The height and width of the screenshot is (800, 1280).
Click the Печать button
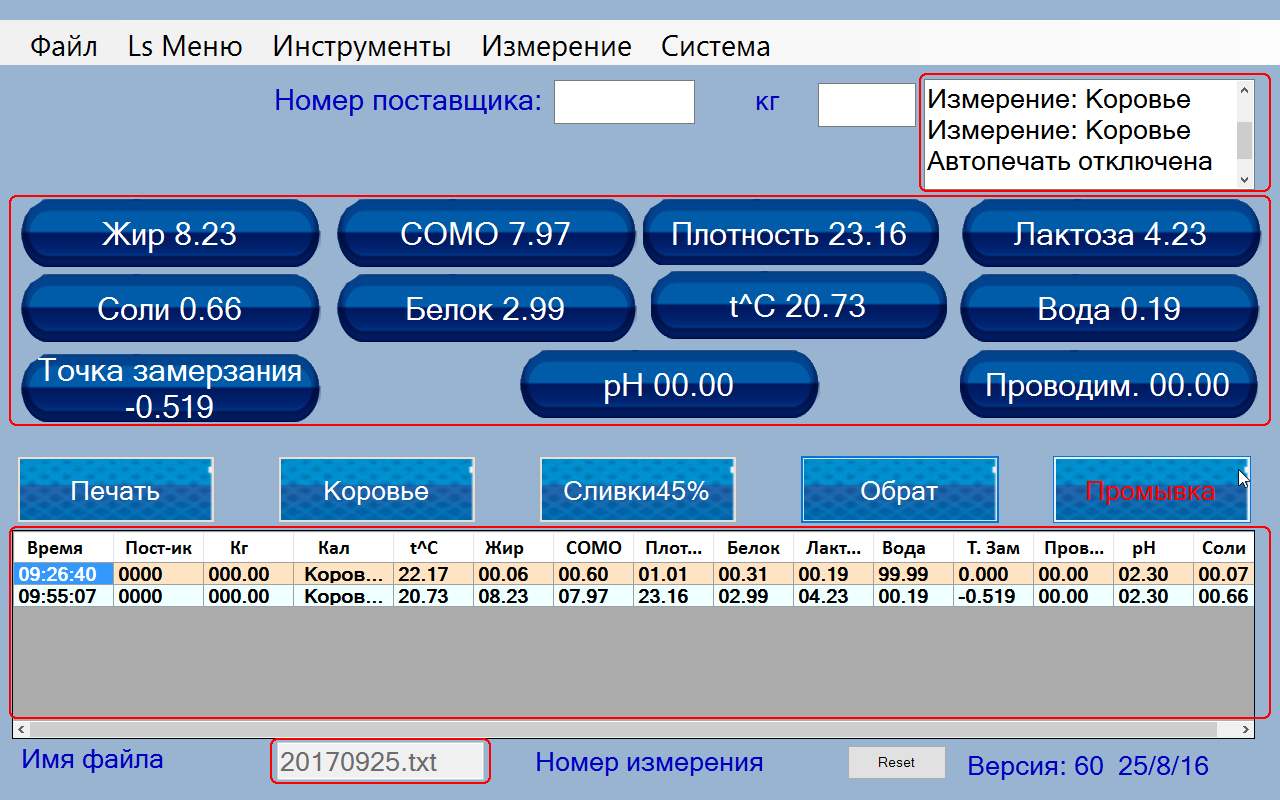(115, 490)
